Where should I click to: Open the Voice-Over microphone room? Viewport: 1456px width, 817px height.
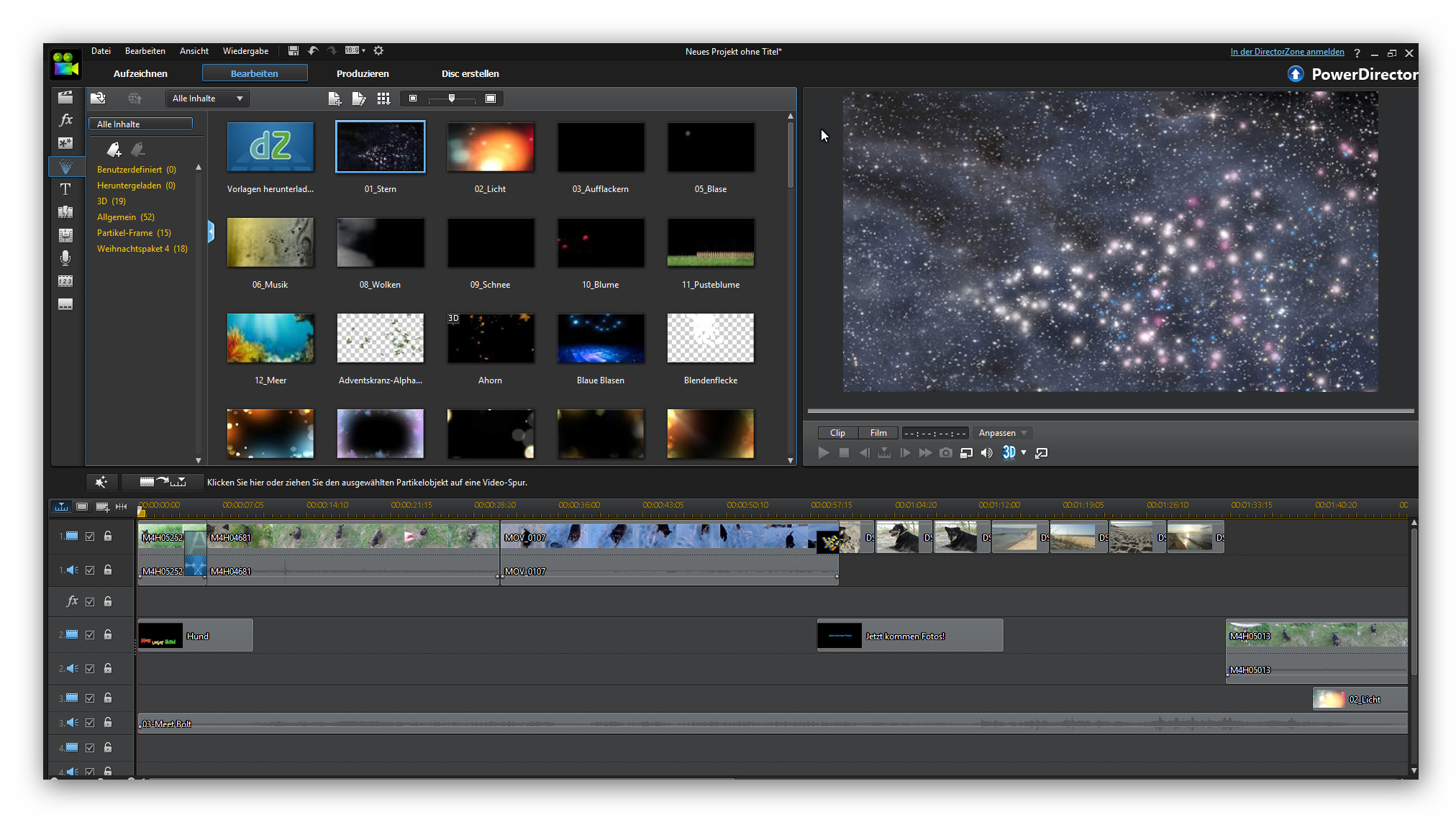(65, 258)
